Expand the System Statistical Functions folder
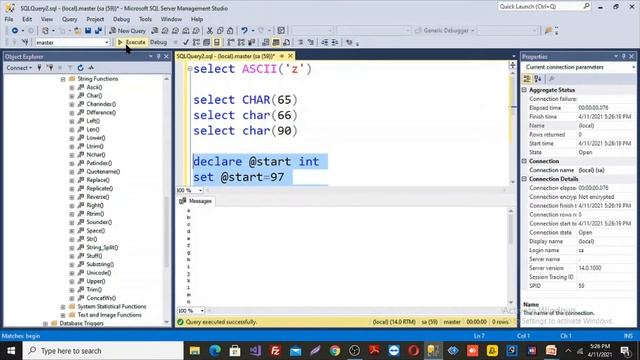 click(63, 307)
